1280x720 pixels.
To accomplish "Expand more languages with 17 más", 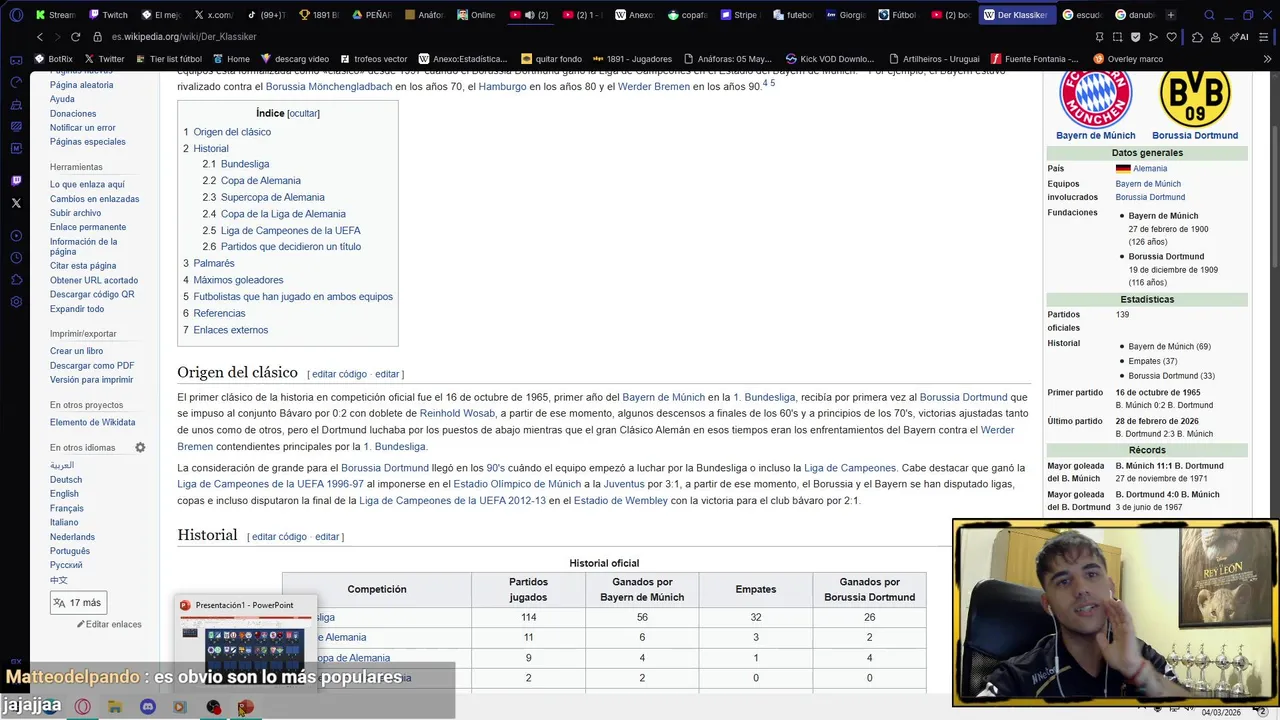I will coord(78,603).
